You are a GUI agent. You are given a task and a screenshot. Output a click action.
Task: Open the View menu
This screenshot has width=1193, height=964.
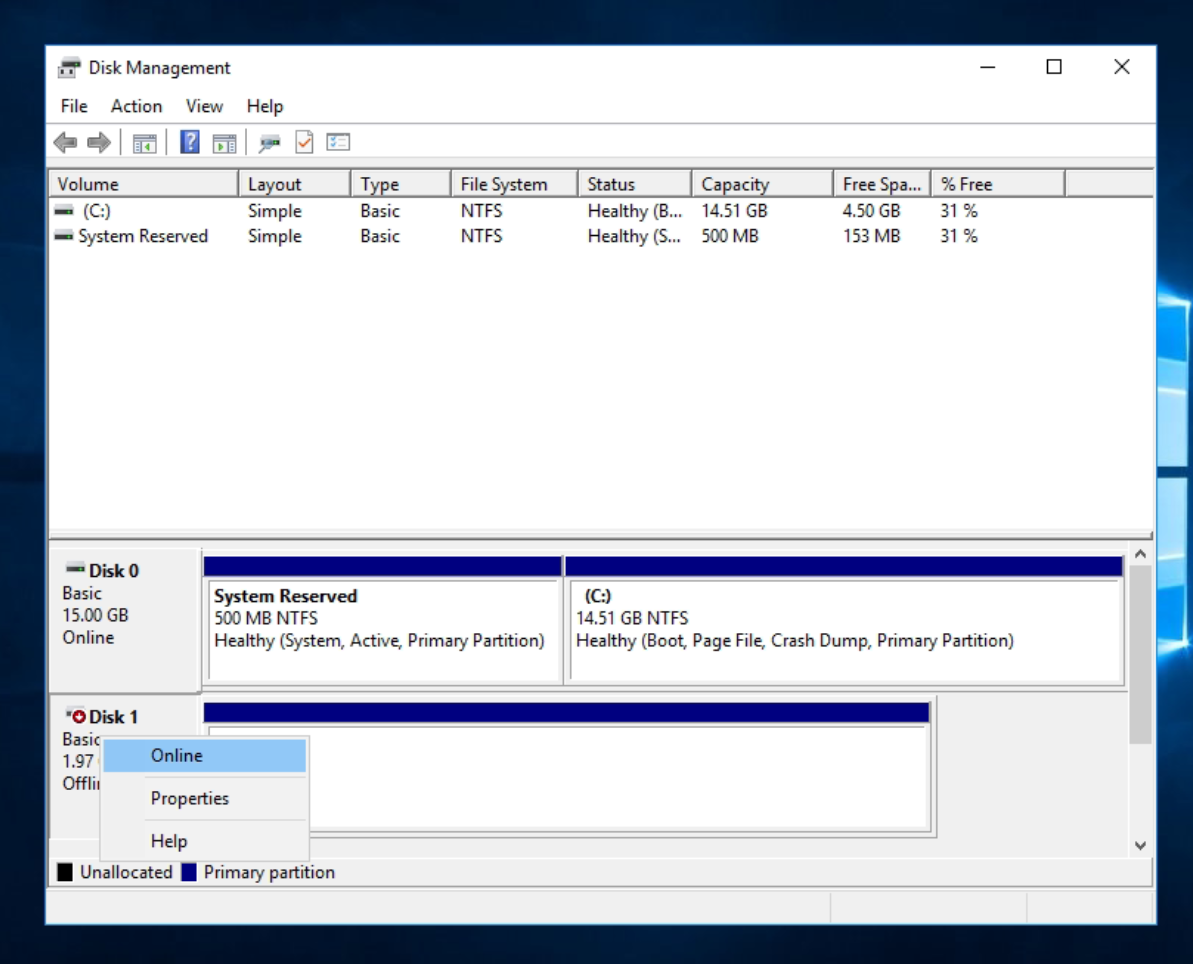(204, 107)
